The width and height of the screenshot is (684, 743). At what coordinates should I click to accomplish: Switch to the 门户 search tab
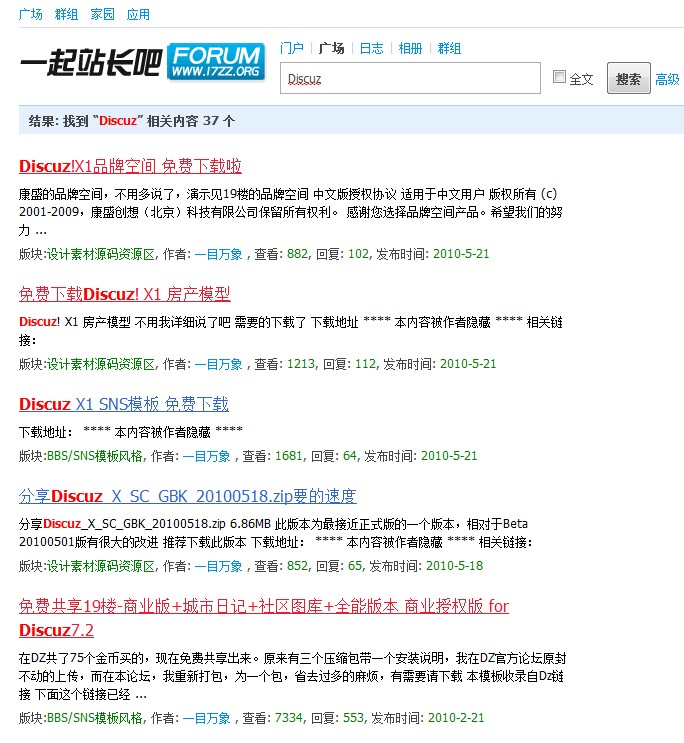coord(292,48)
